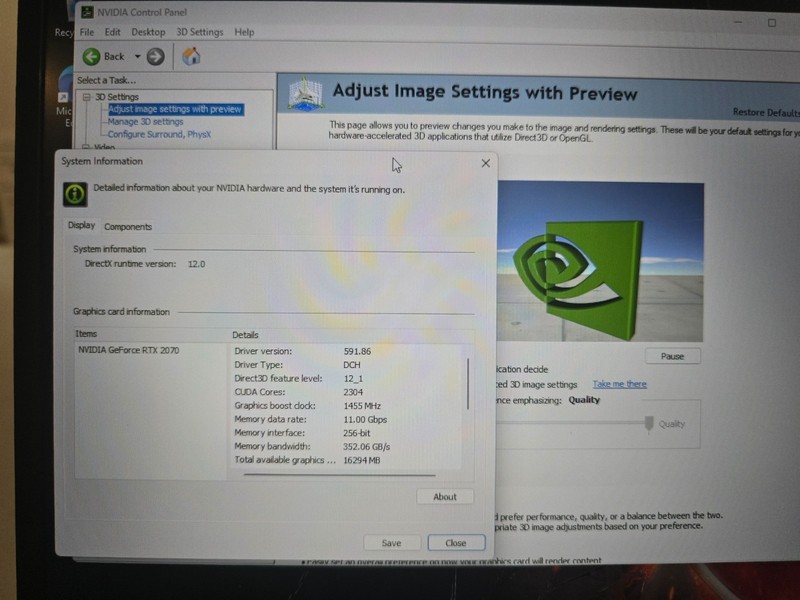Maximize the NVIDIA Control Panel window

tap(772, 22)
